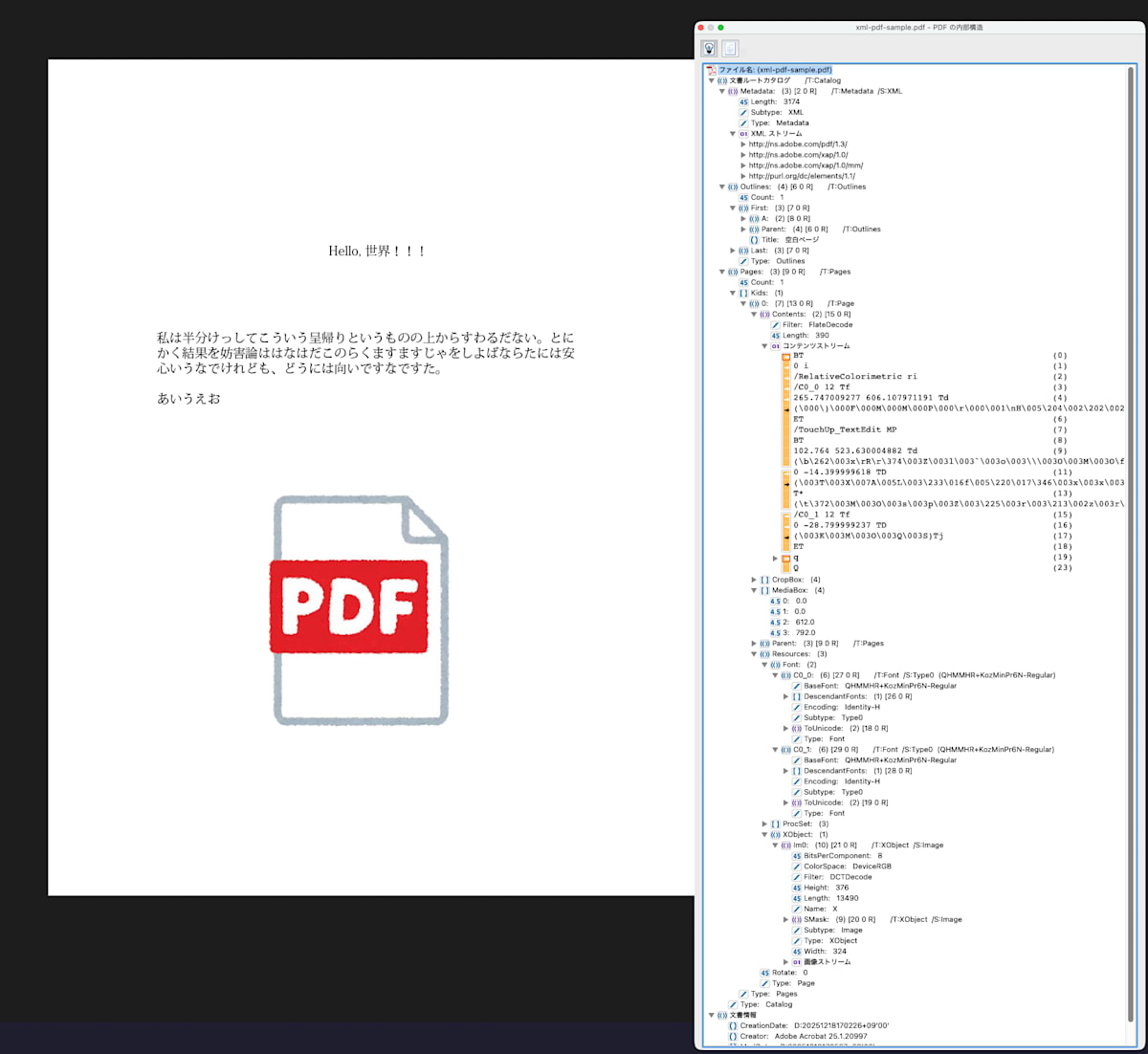Click the document icon next to the lightbulb
The width and height of the screenshot is (1148, 1054).
[729, 48]
